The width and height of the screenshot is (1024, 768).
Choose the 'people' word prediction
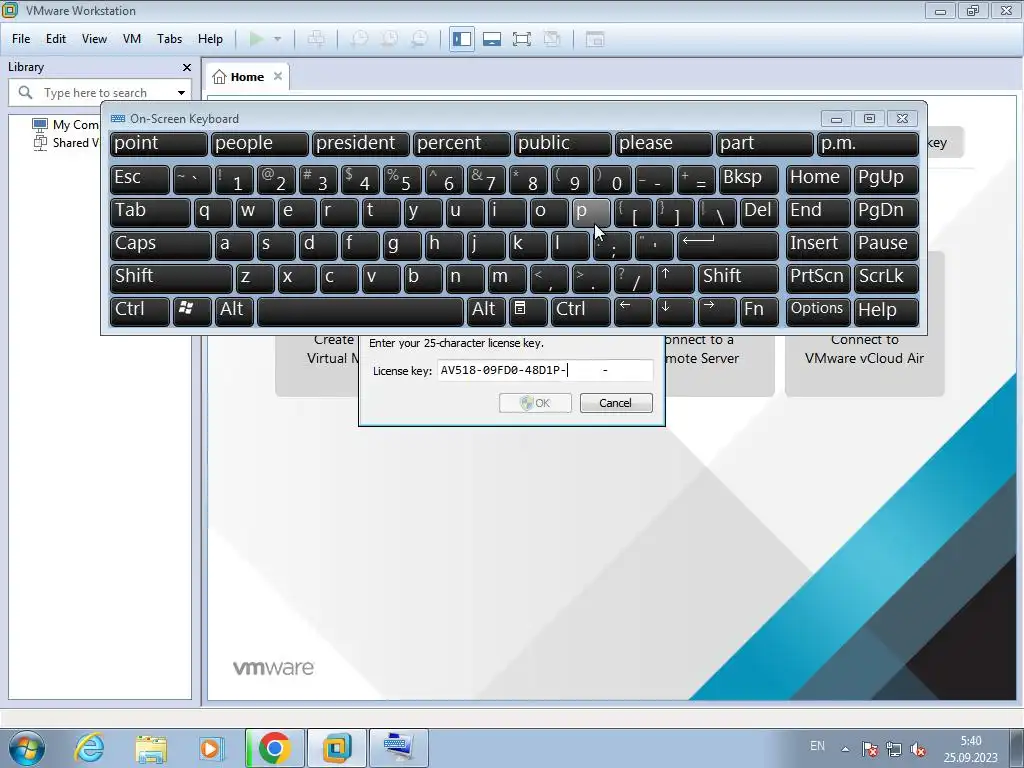259,144
